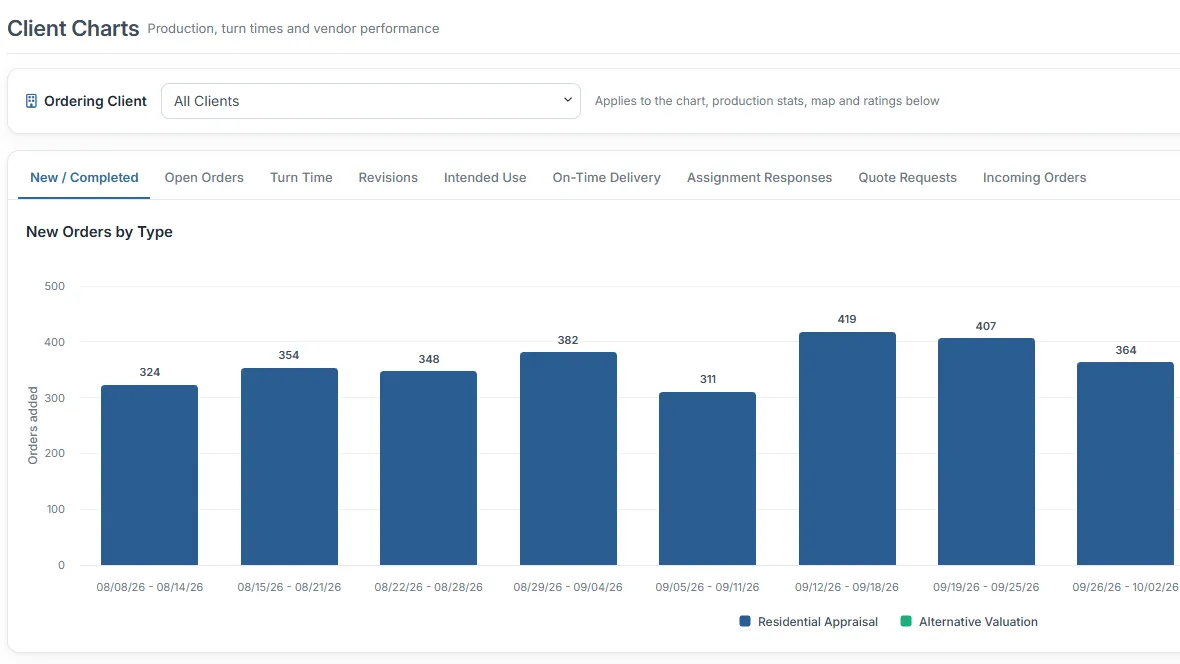Click the 348 value label

pyautogui.click(x=429, y=359)
